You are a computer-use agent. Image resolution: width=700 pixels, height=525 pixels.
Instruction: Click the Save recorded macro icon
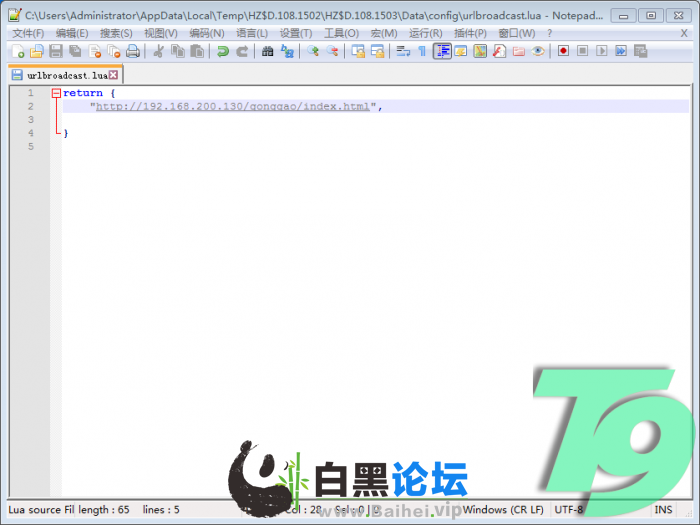tap(641, 51)
